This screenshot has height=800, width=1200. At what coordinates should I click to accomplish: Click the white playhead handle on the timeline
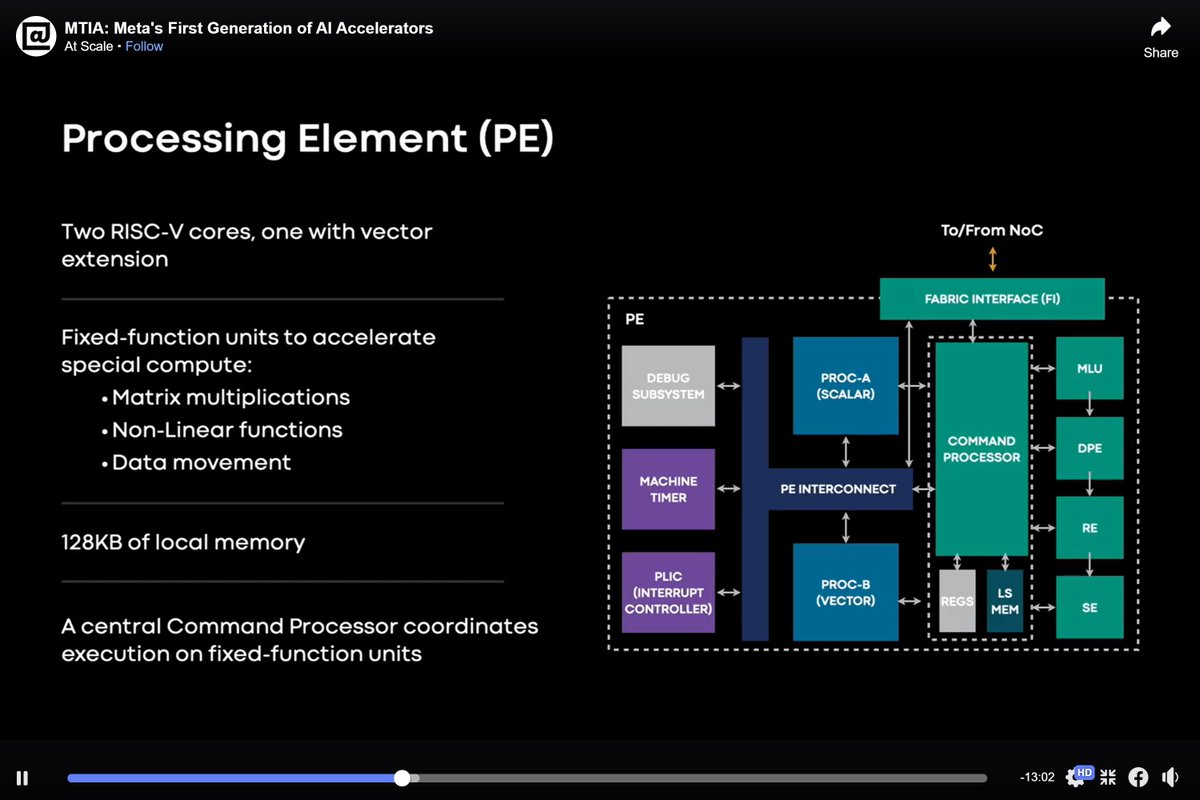(x=402, y=777)
